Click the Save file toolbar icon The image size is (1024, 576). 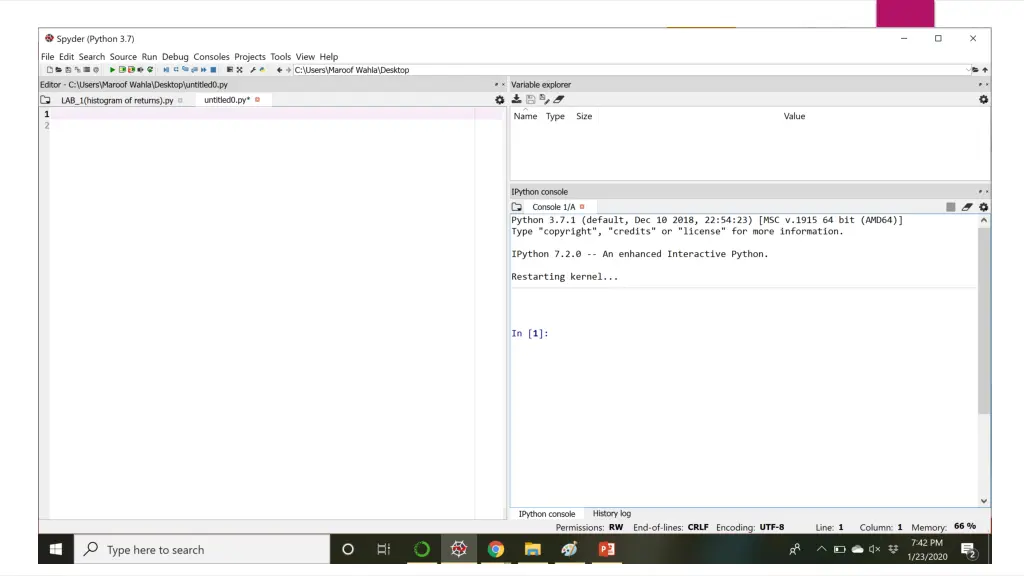pos(68,70)
